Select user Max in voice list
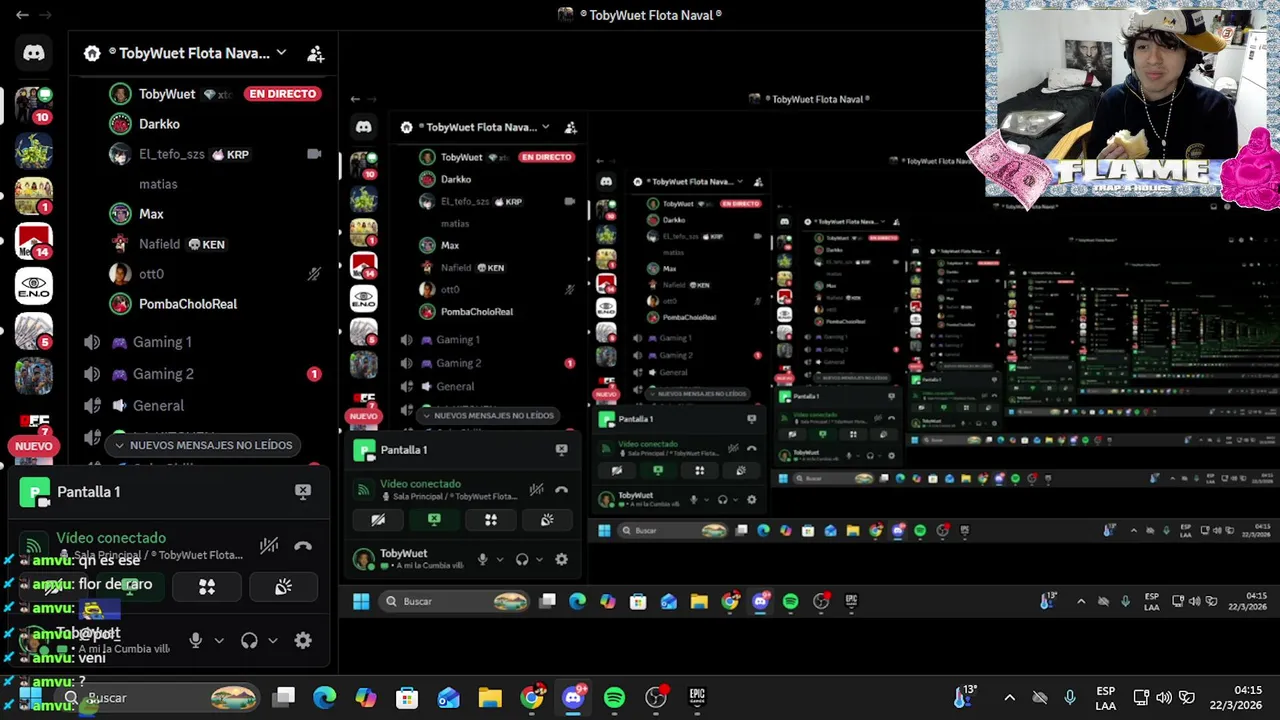Viewport: 1280px width, 720px height. pos(151,214)
